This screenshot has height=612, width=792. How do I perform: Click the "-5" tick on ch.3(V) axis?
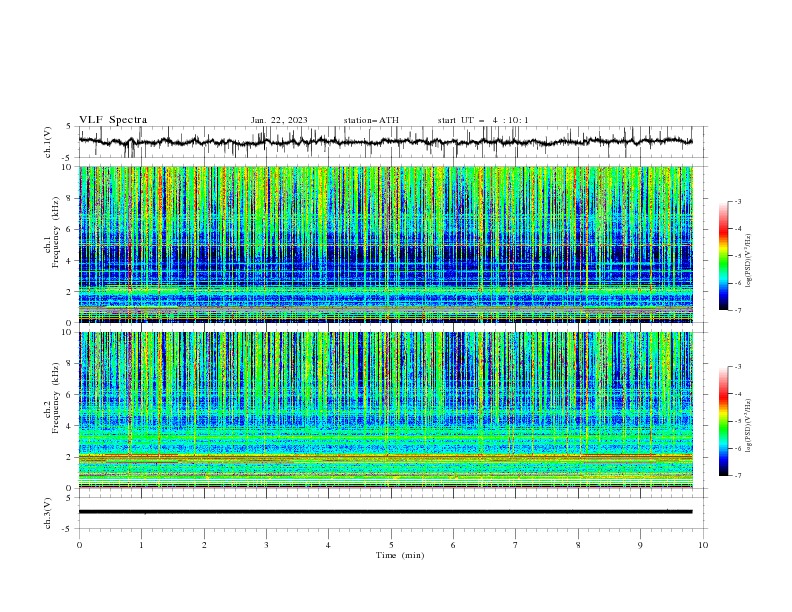point(67,529)
